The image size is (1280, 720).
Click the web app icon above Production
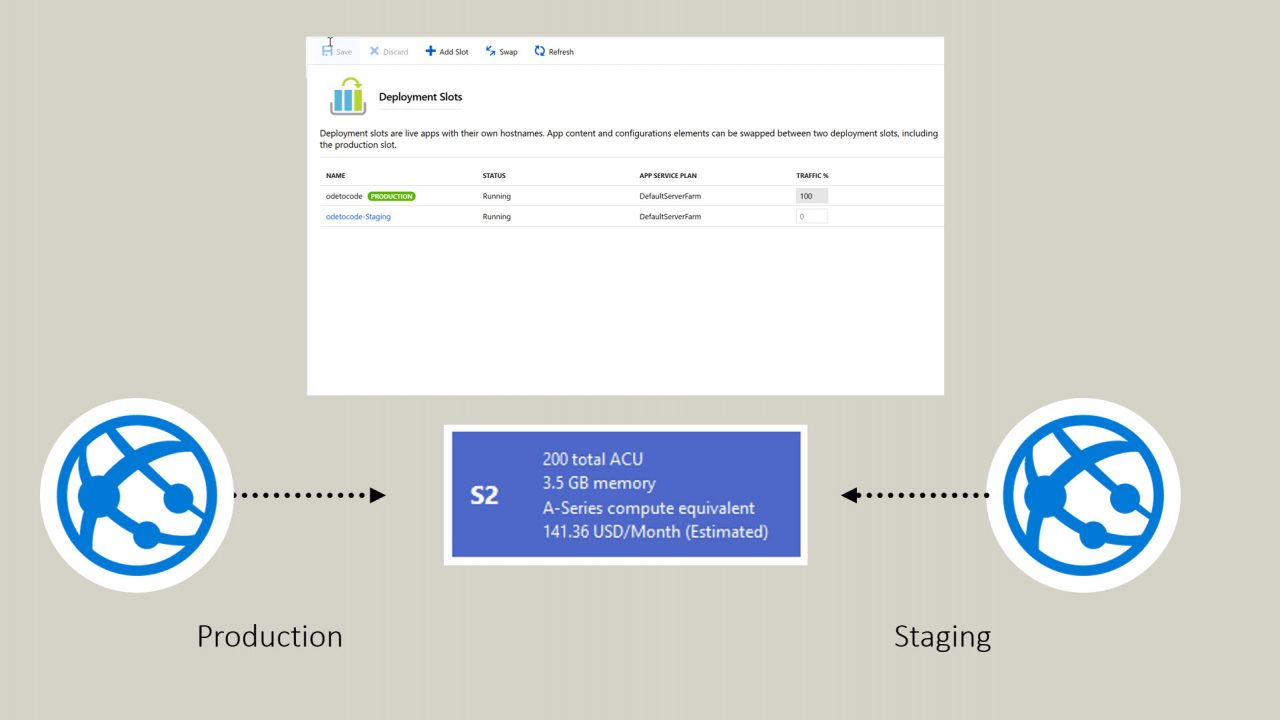[x=137, y=495]
